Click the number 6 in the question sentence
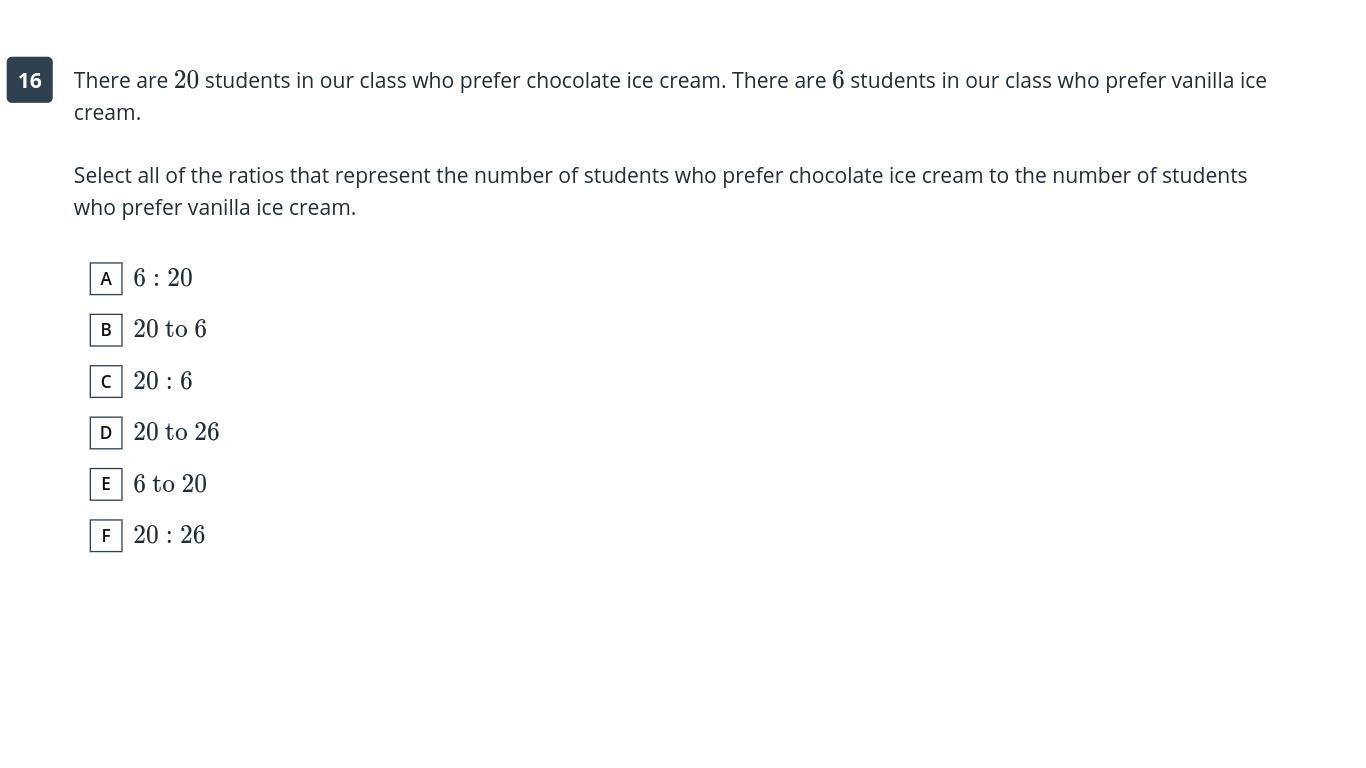Viewport: 1366px width, 768px height. tap(838, 80)
